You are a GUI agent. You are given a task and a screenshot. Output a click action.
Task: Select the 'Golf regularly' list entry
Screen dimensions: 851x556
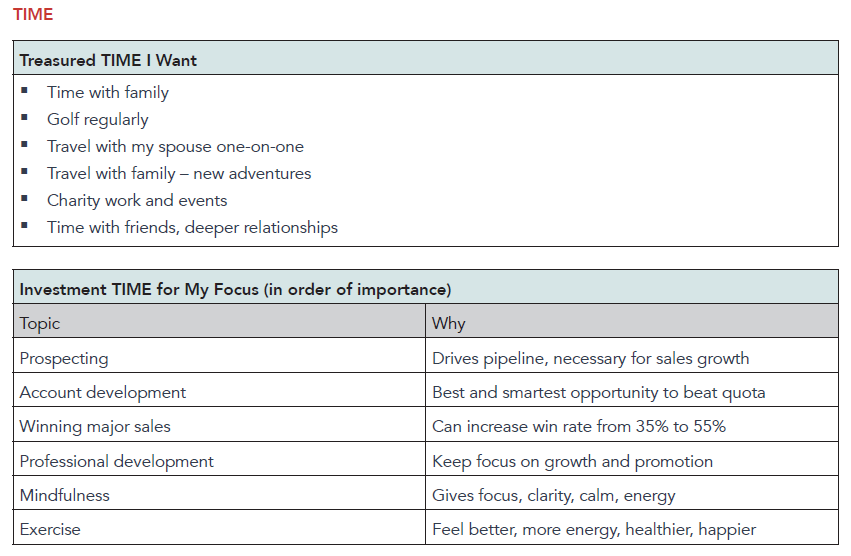[x=97, y=119]
